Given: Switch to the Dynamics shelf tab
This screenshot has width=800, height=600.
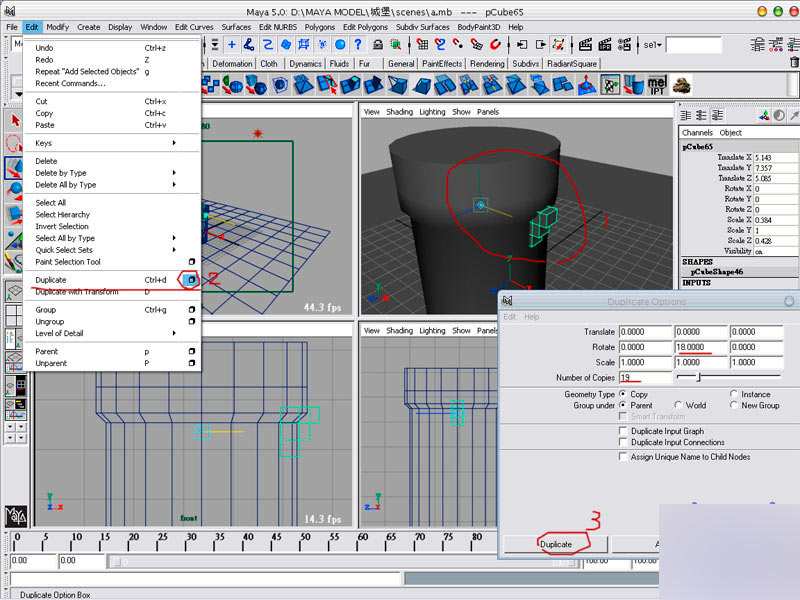Looking at the screenshot, I should (x=305, y=64).
